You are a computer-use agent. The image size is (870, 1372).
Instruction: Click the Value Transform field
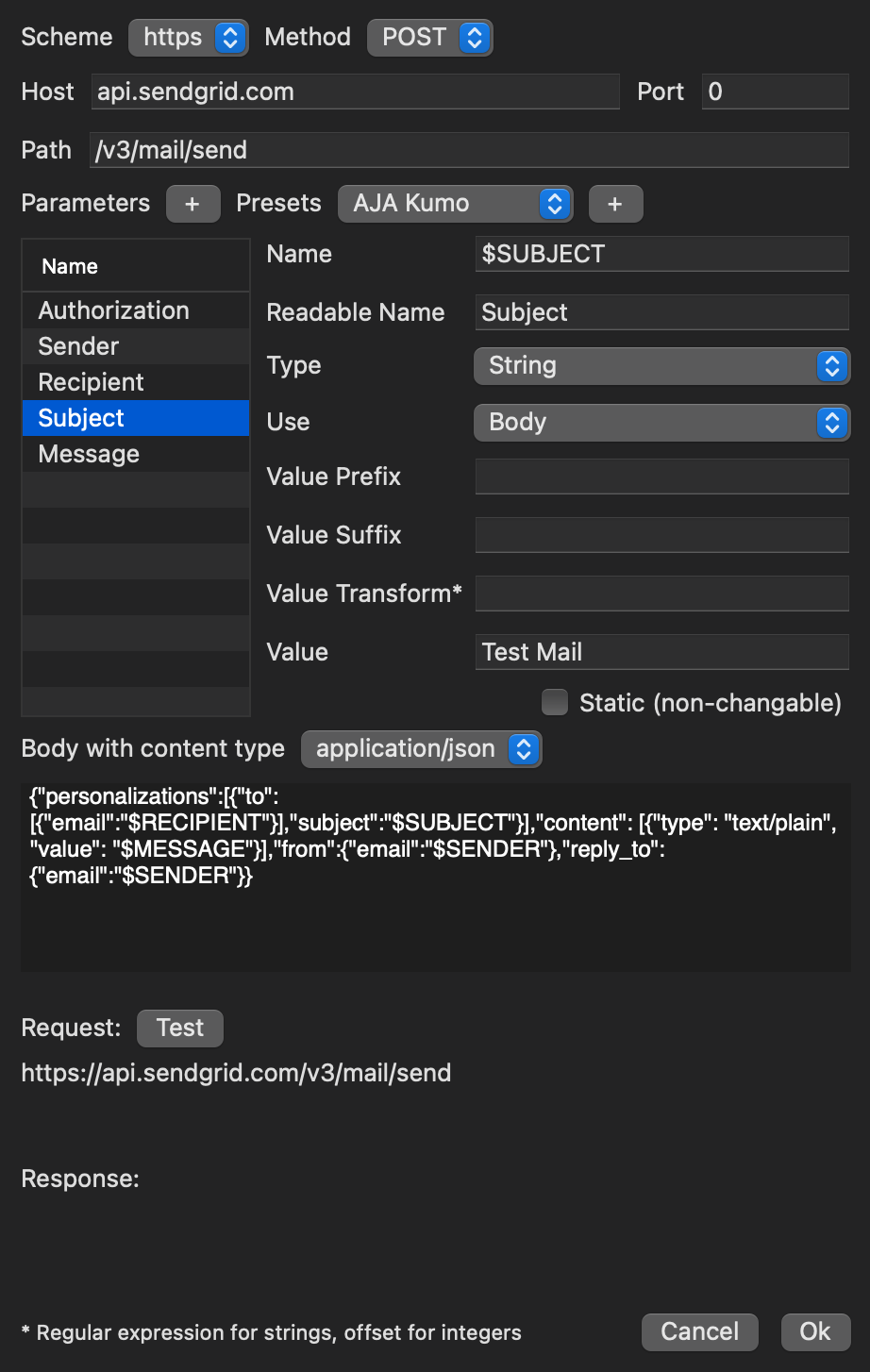(662, 594)
